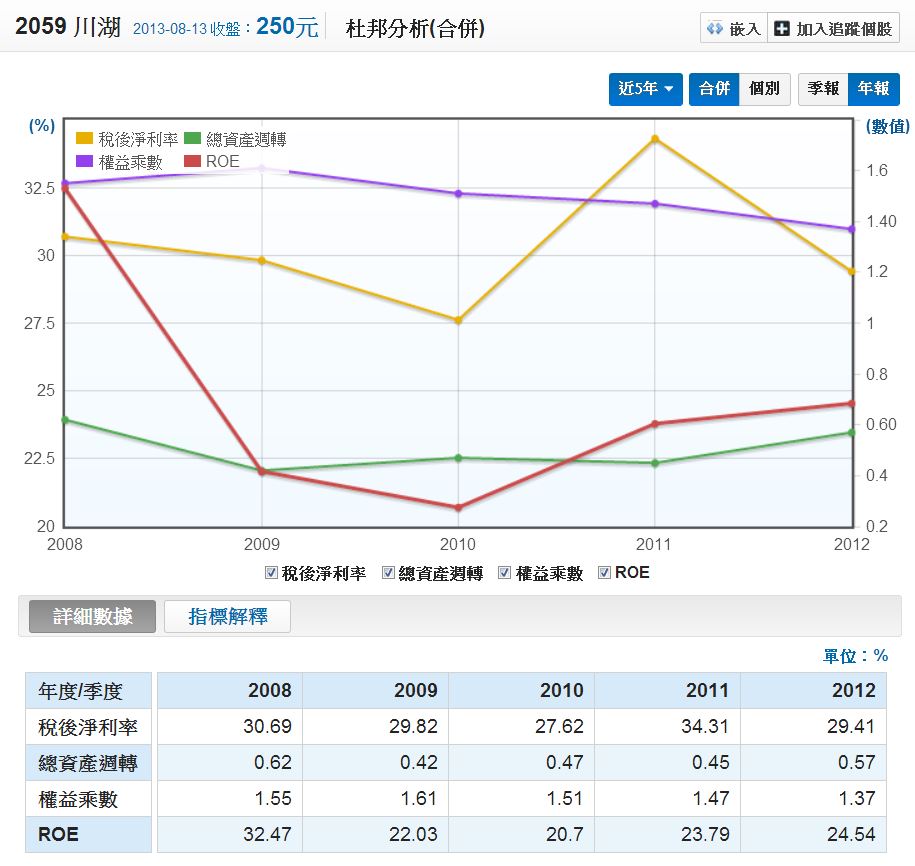
Task: Switch to 個別 individual report view
Action: tap(765, 89)
